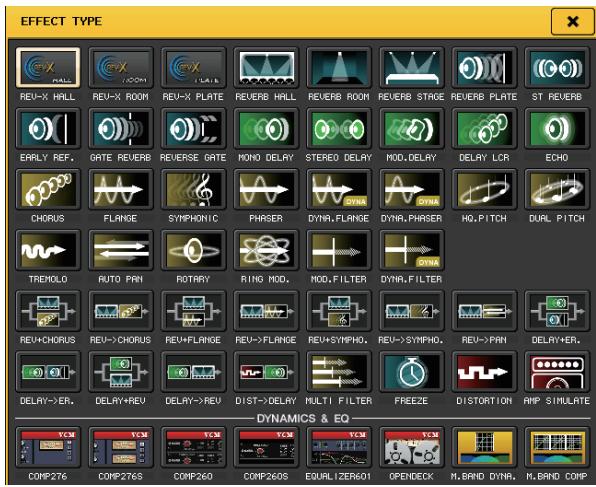Select the REV-X HALL effect
596x487 pixels.
tap(48, 68)
